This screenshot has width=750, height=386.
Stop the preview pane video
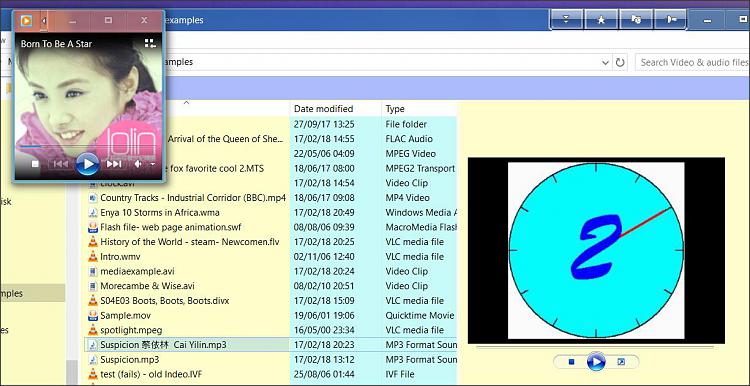[571, 362]
